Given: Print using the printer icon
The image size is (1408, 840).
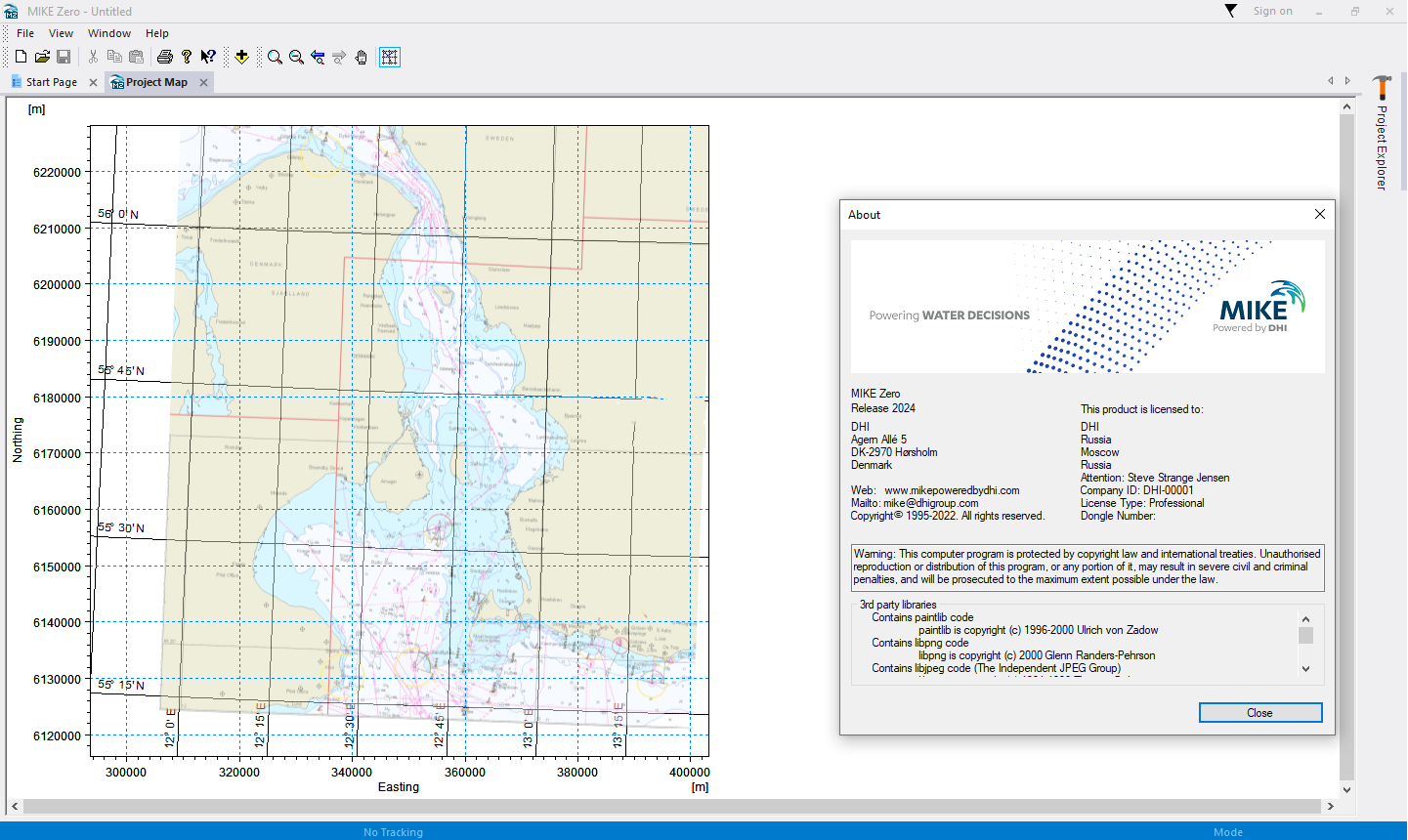Looking at the screenshot, I should coord(165,58).
